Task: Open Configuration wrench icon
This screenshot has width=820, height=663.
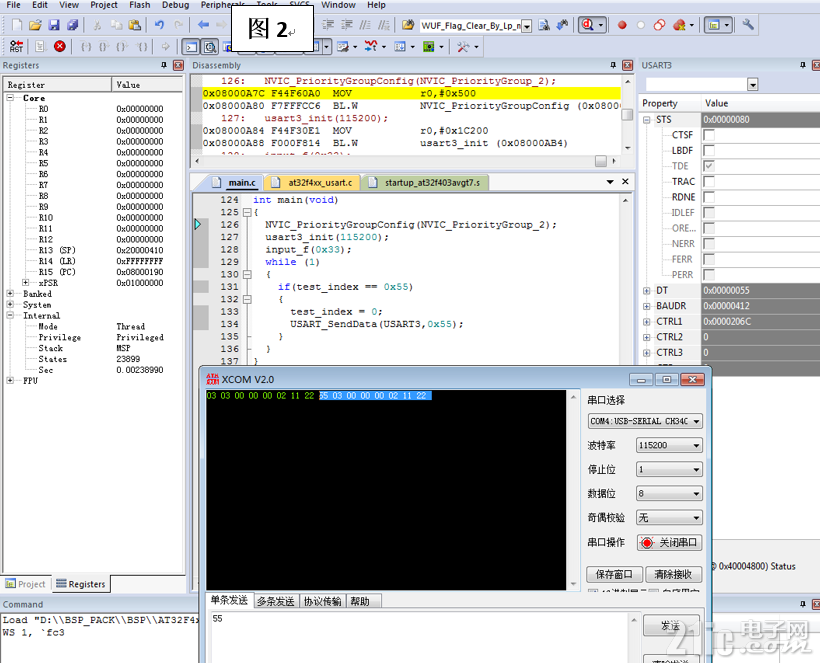Action: 748,25
